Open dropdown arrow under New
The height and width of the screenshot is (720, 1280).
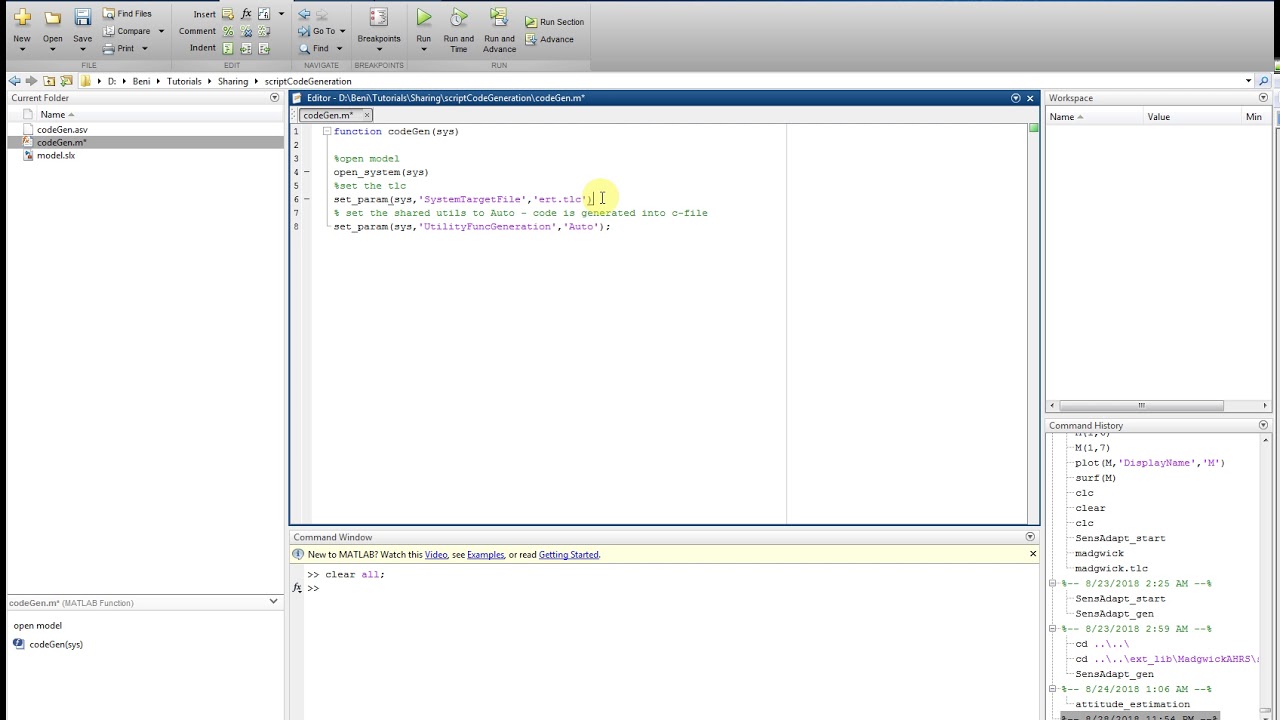click(22, 50)
